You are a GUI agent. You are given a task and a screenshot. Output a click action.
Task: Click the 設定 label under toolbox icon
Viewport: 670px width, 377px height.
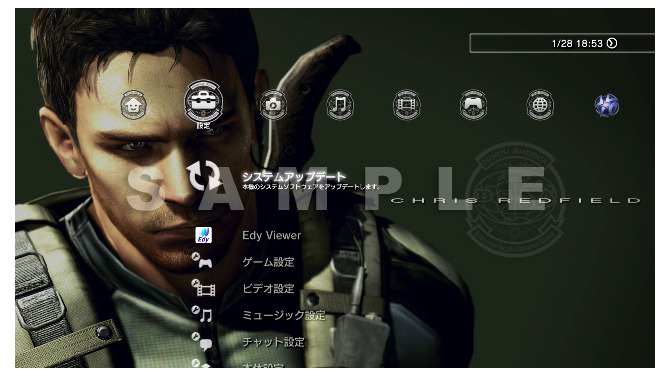point(203,126)
